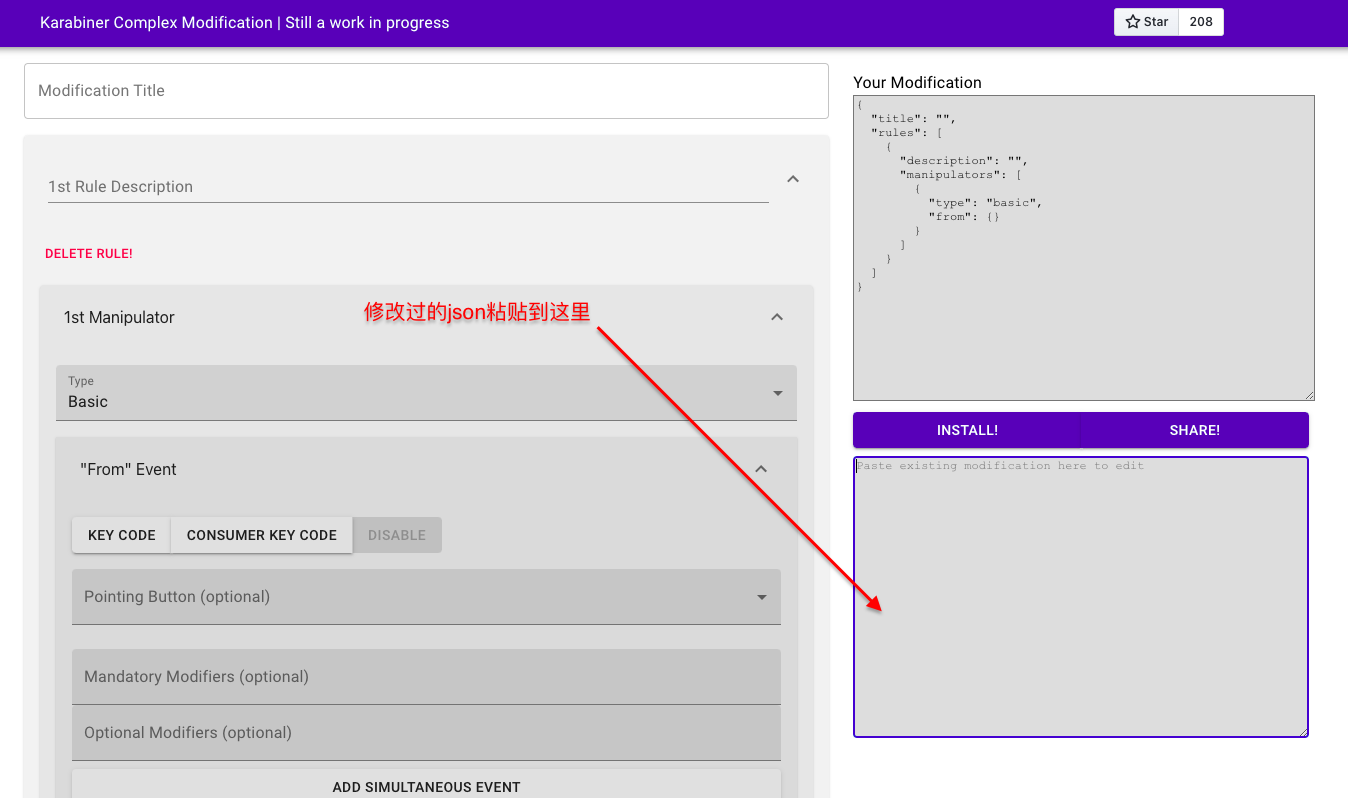Collapse the 1st Rule panel chevron
The width and height of the screenshot is (1348, 798).
coord(793,179)
